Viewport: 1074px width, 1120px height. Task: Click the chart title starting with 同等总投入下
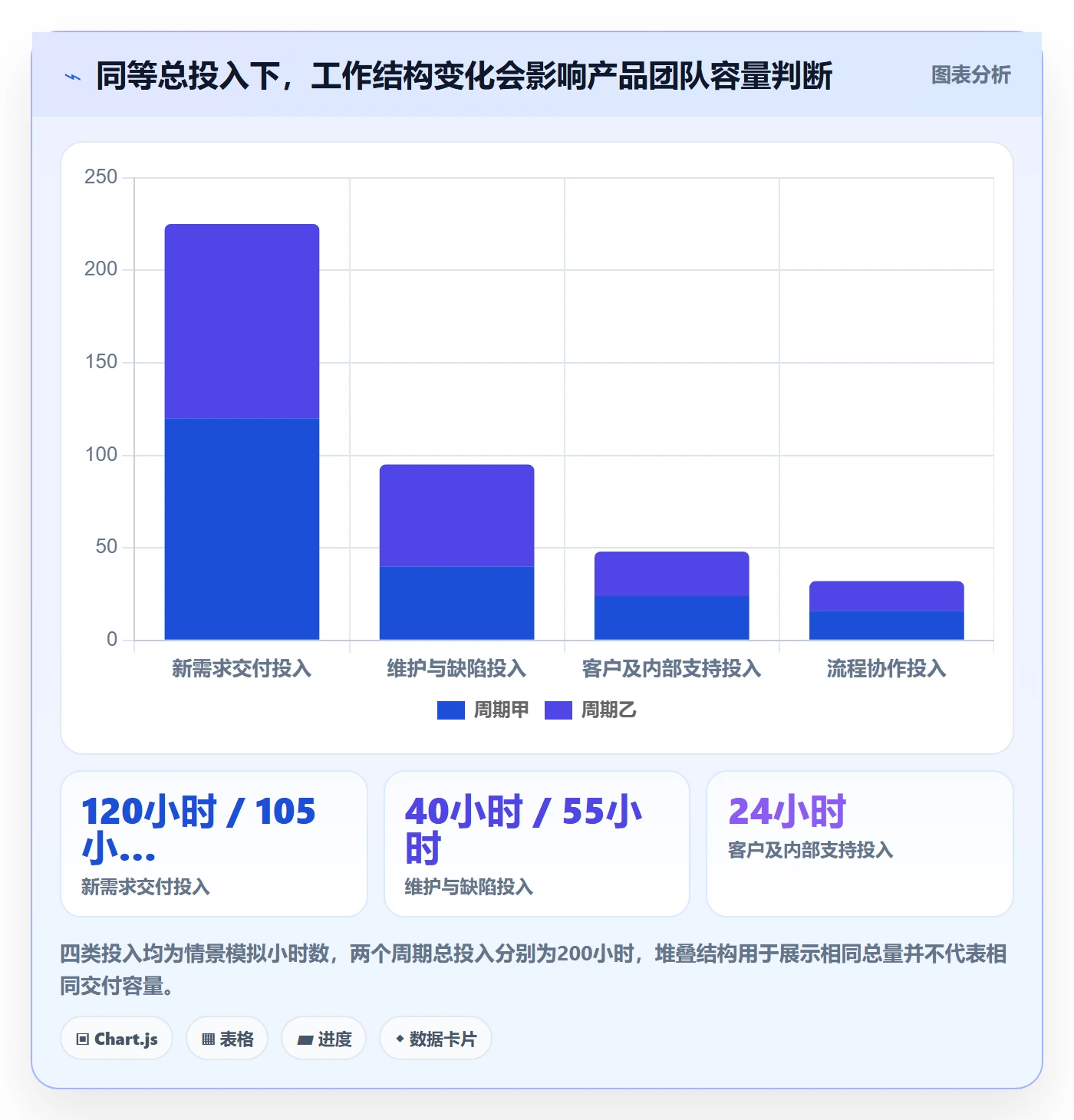pyautogui.click(x=464, y=76)
